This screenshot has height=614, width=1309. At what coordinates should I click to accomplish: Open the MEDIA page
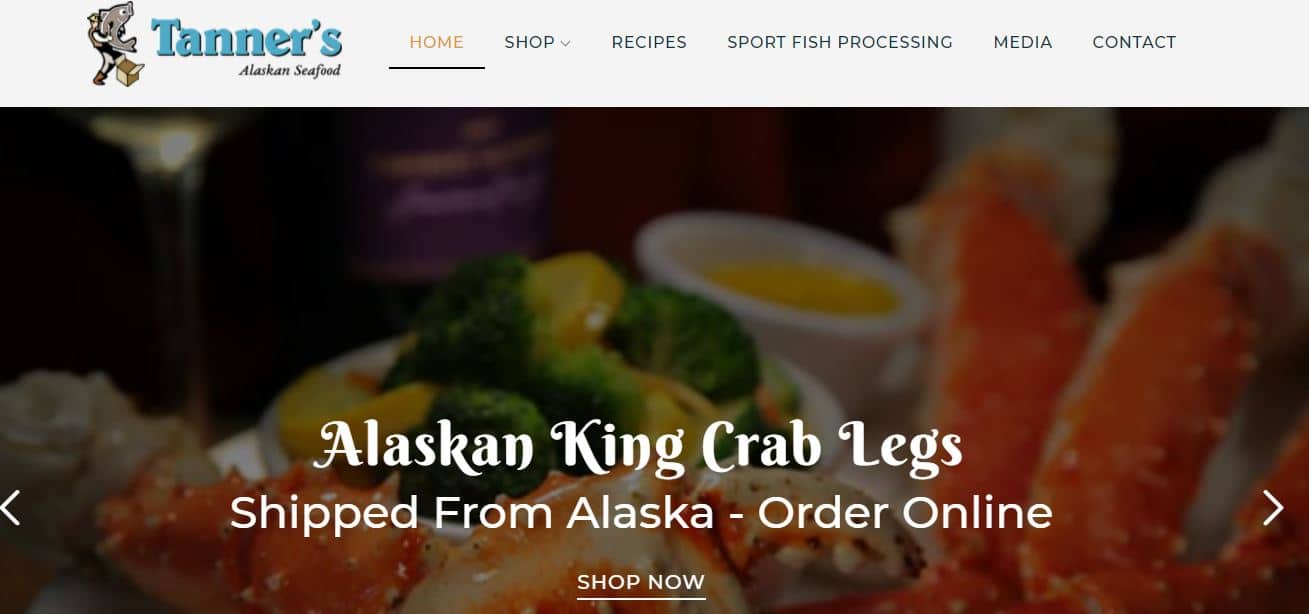pyautogui.click(x=1023, y=42)
